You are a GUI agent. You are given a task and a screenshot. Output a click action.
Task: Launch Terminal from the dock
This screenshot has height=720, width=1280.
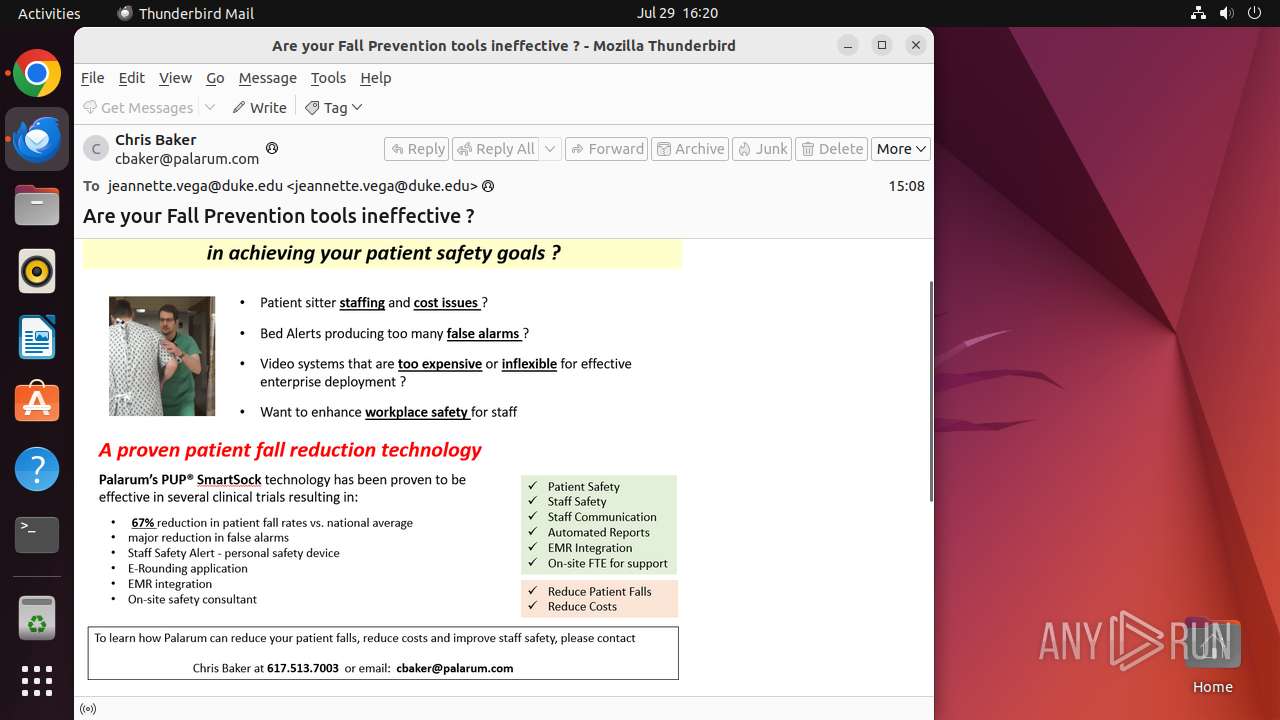pyautogui.click(x=37, y=535)
